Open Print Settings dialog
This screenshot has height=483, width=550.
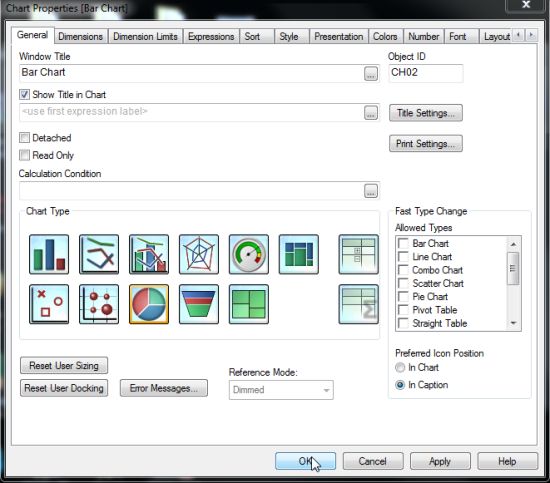tap(426, 143)
